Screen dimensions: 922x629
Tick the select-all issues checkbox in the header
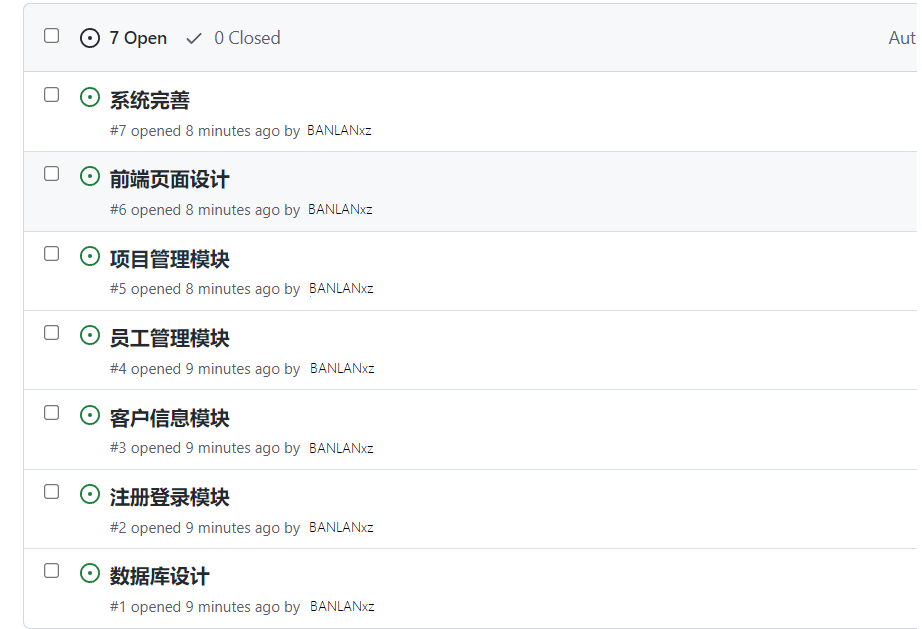52,36
